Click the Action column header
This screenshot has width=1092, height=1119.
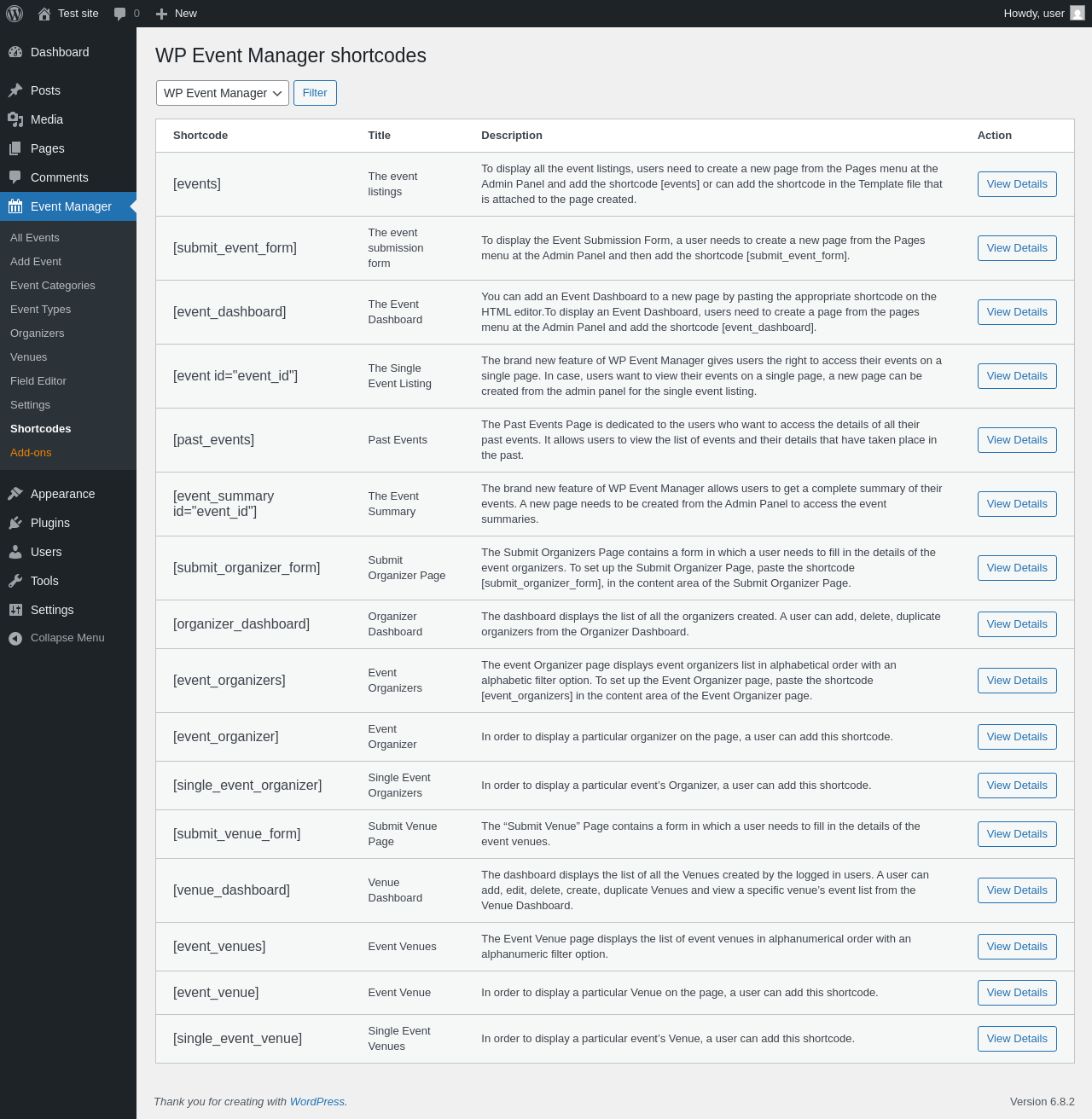(995, 136)
